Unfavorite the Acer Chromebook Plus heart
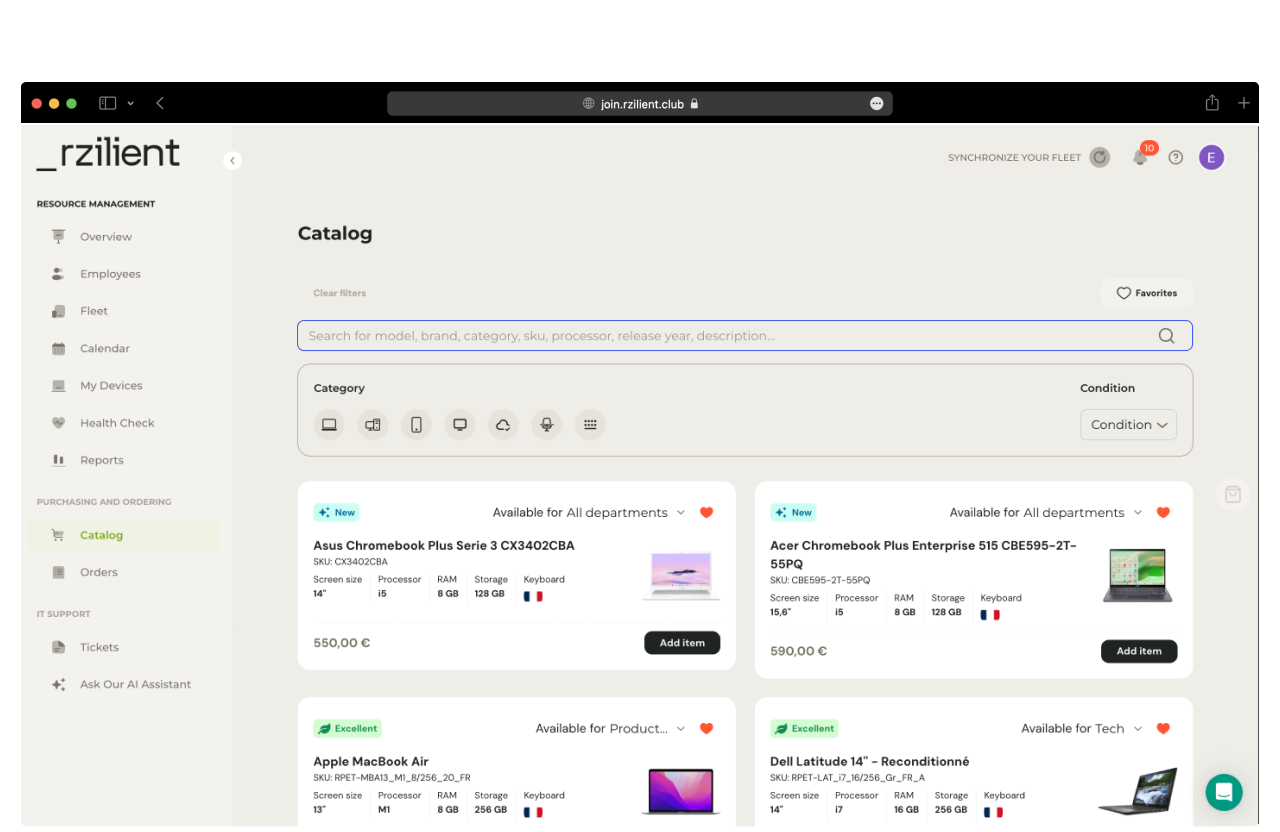 tap(1163, 513)
